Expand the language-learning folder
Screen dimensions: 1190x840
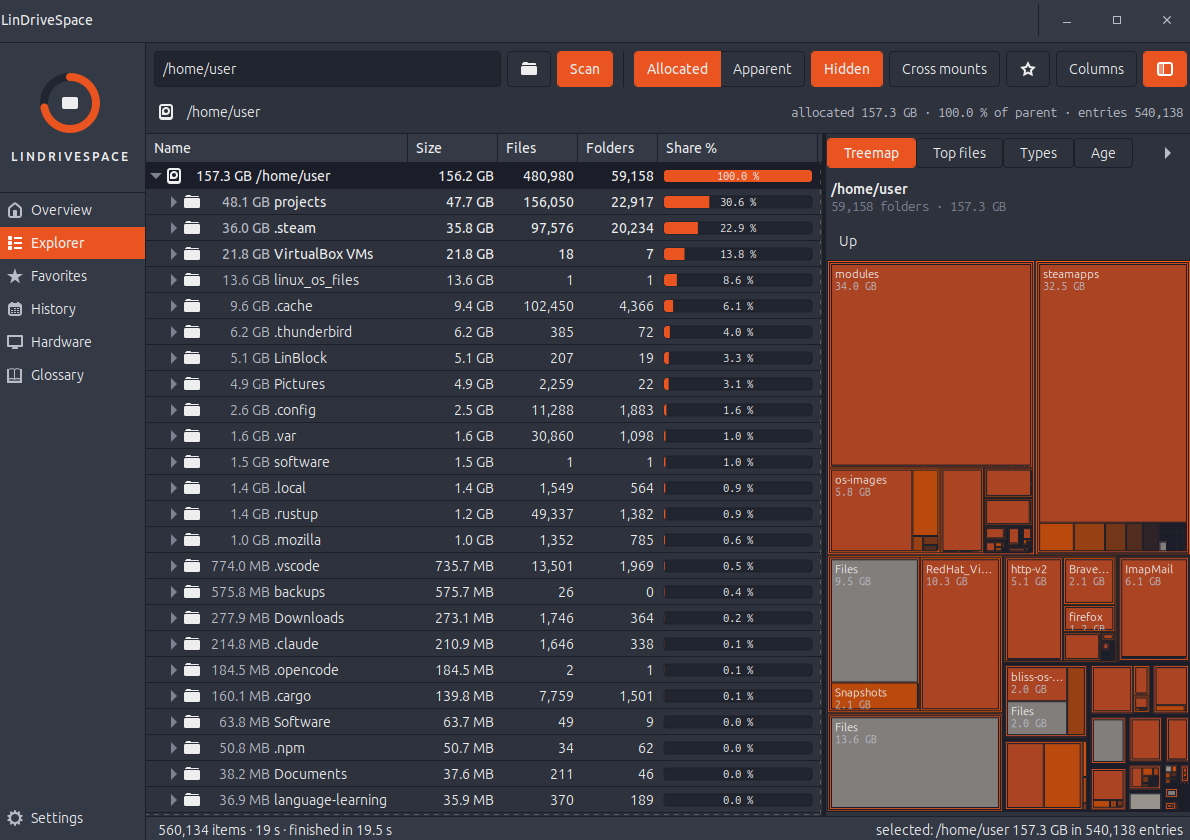[173, 800]
